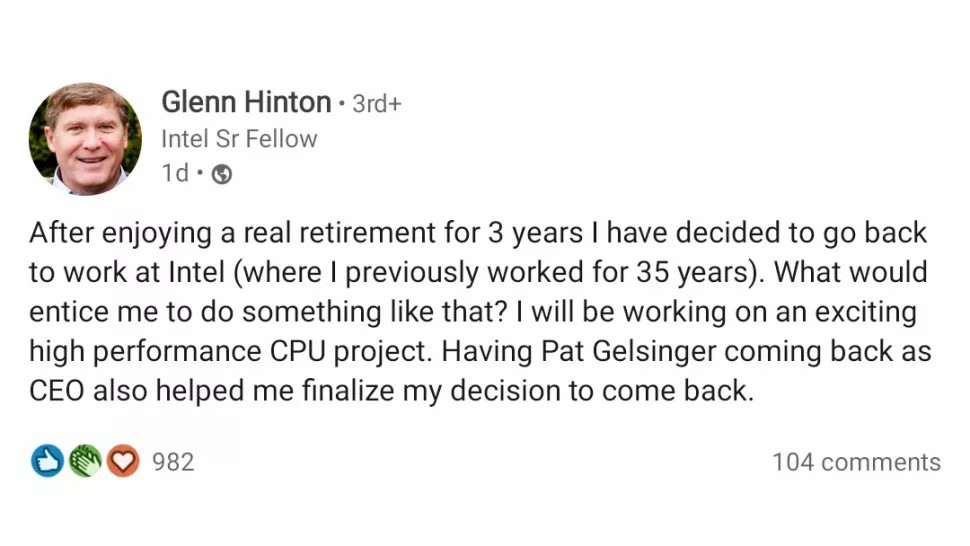970x546 pixels.
Task: Open the Glenn Hinton profile name link
Action: click(246, 102)
